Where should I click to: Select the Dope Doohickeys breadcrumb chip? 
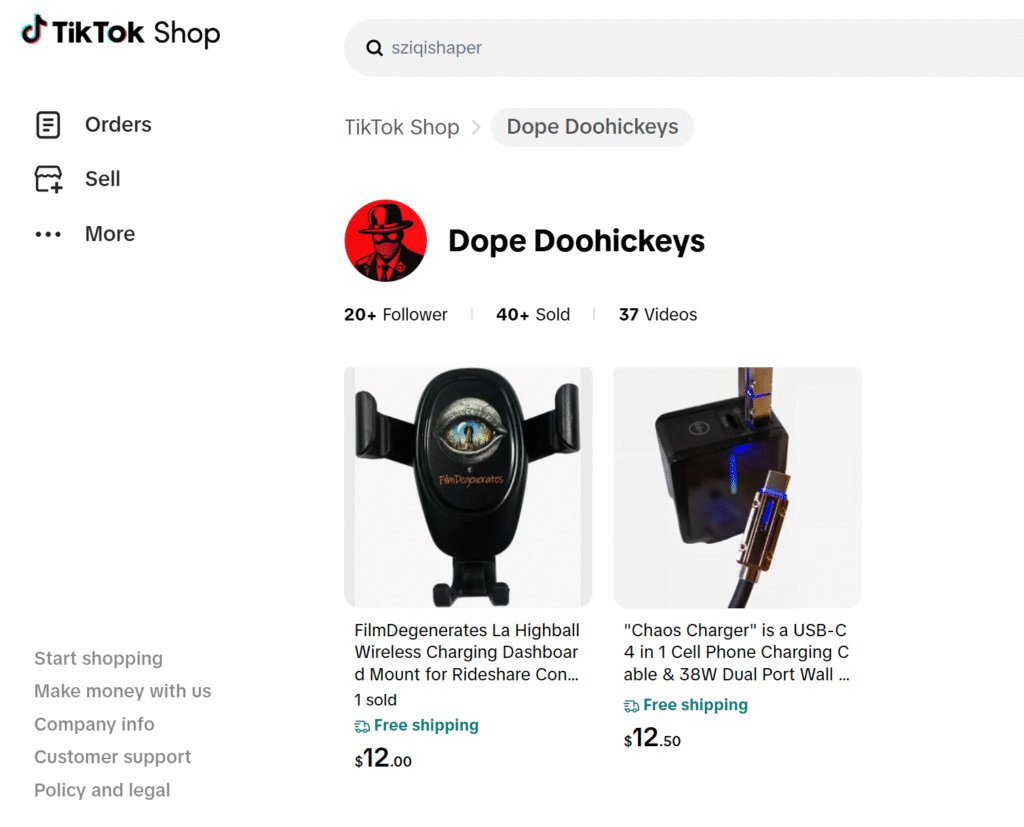pos(592,127)
